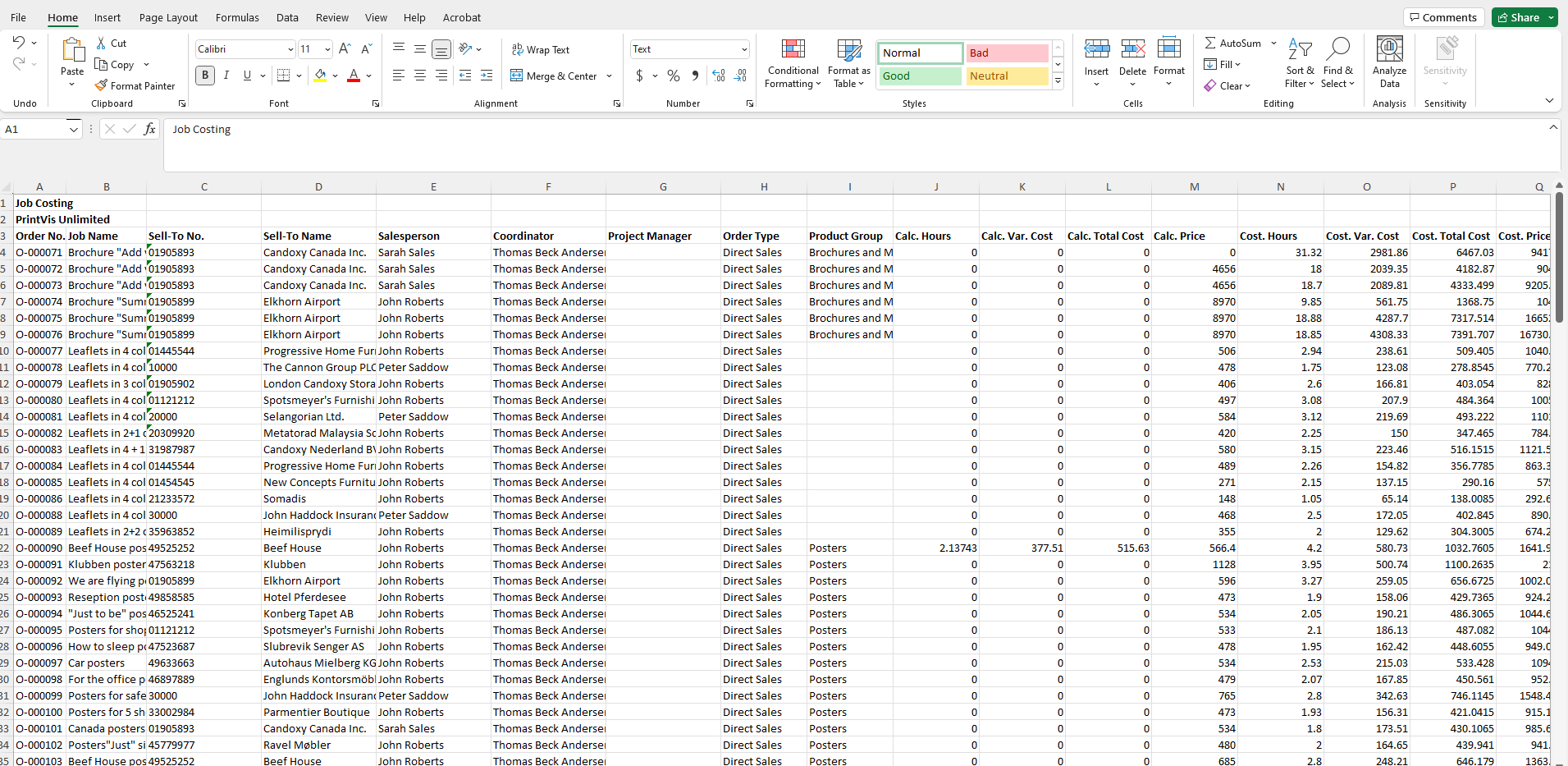Click the Insert Function fx icon
This screenshot has width=1568, height=766.
click(x=149, y=129)
